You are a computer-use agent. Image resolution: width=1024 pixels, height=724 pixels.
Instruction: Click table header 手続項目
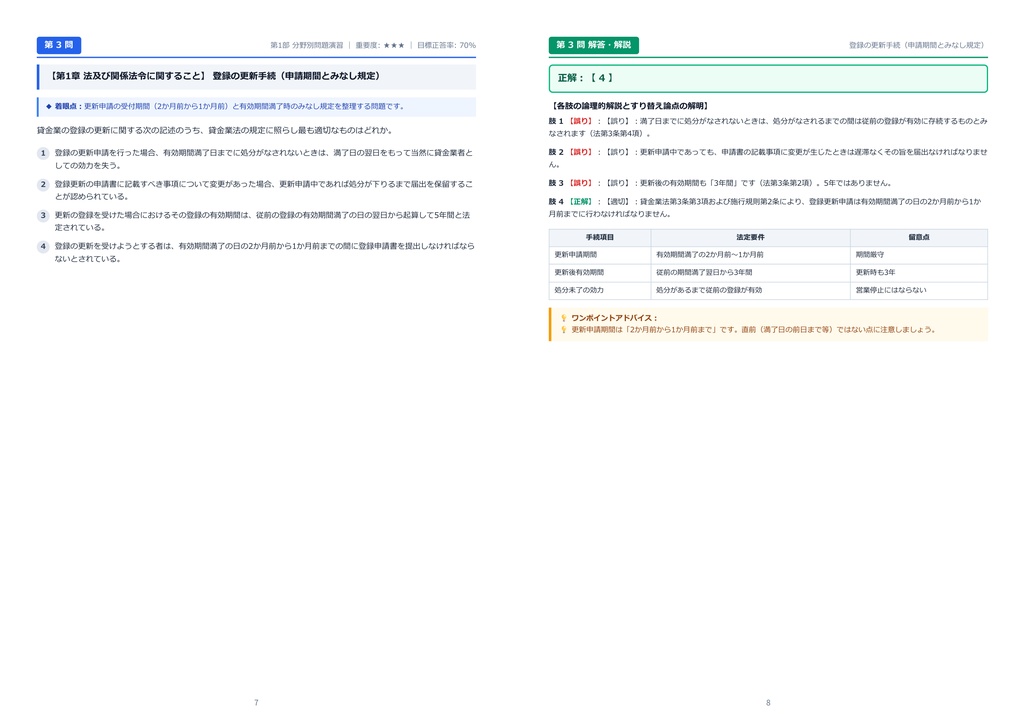[x=600, y=238]
